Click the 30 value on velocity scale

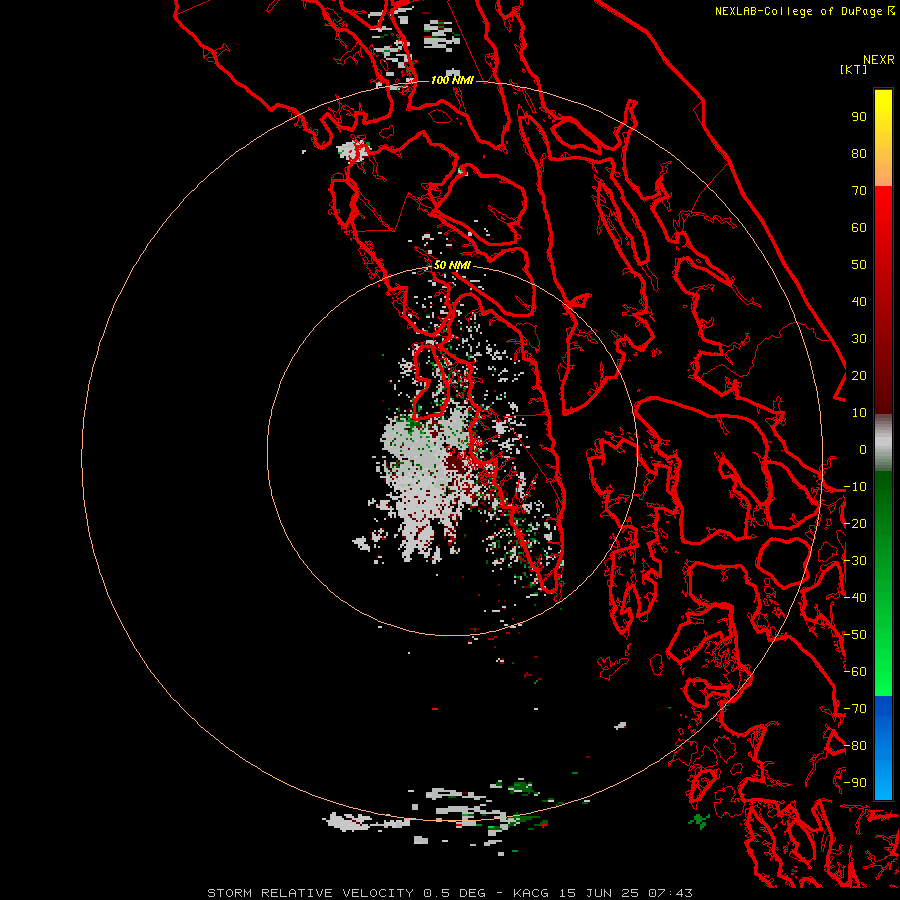[859, 339]
